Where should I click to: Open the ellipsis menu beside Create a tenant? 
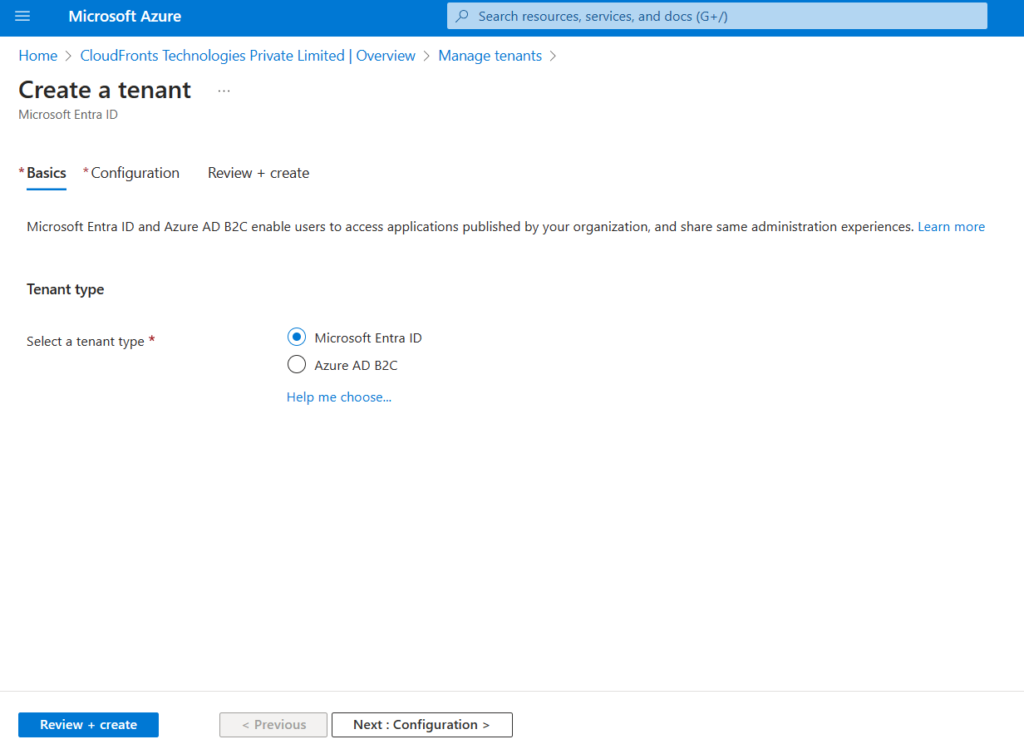click(224, 91)
